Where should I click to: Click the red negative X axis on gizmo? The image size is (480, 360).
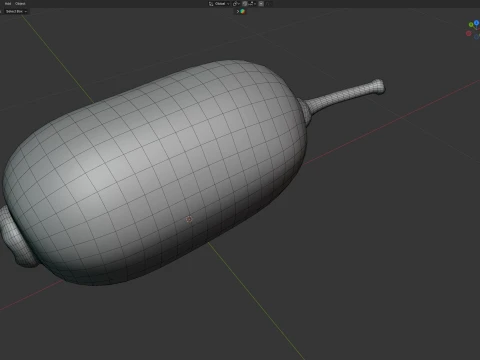tap(469, 33)
